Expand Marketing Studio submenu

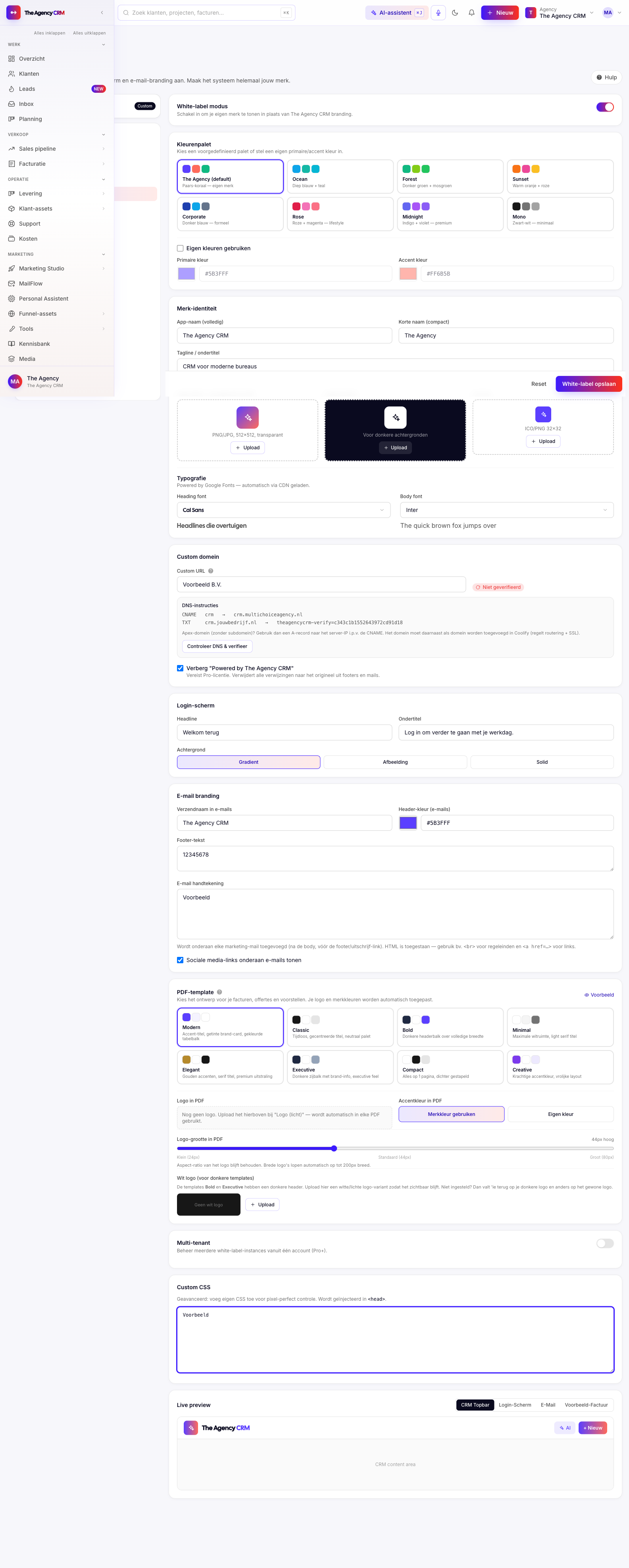pos(104,269)
